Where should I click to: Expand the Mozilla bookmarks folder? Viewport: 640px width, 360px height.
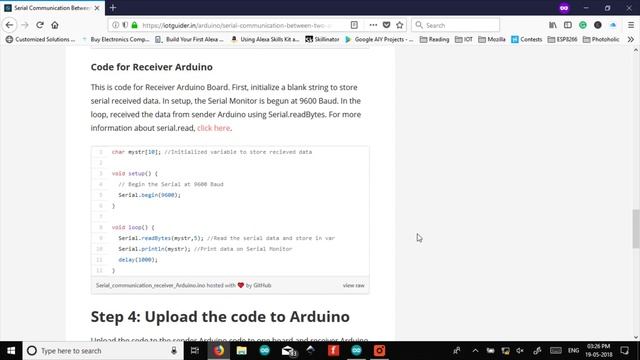[492, 39]
